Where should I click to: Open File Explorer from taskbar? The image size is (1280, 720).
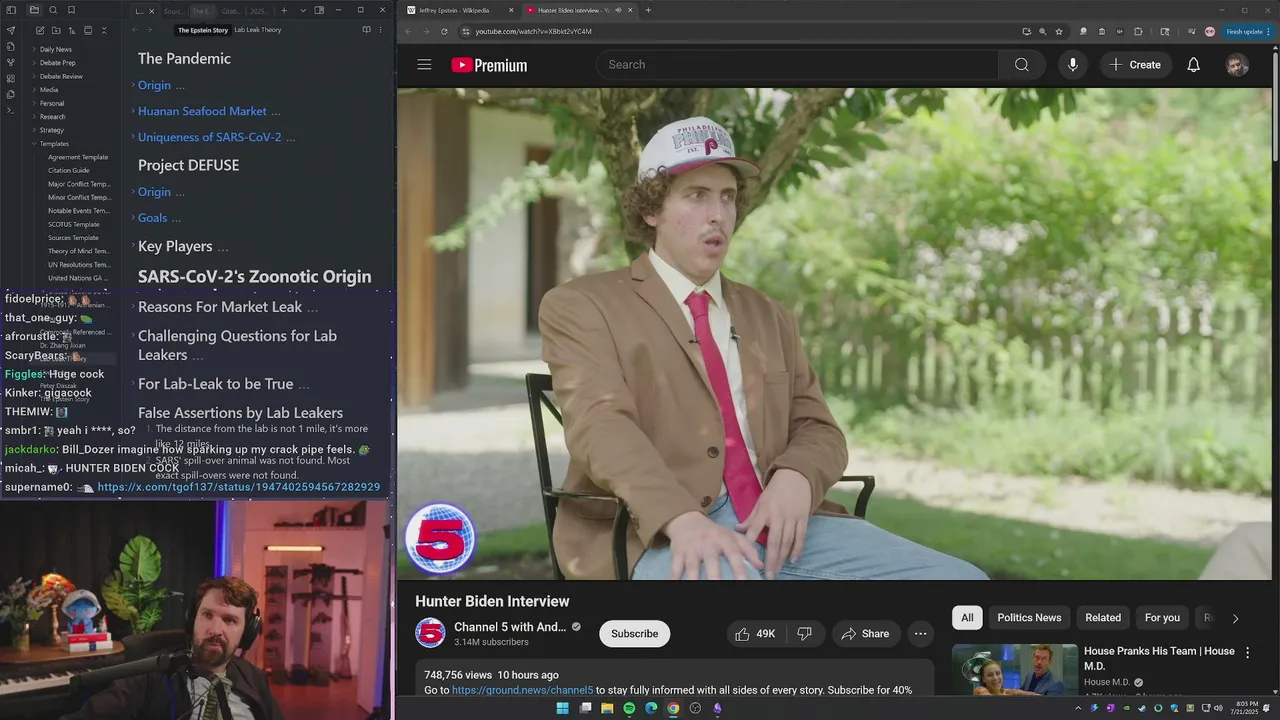[607, 708]
